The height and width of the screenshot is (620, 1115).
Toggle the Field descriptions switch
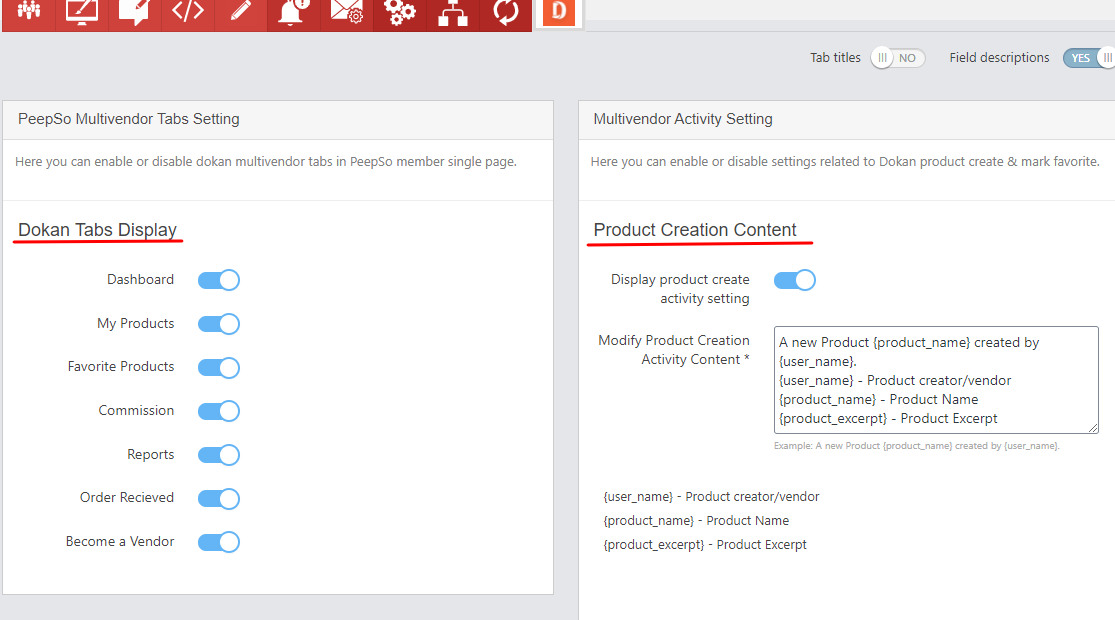(x=1089, y=58)
